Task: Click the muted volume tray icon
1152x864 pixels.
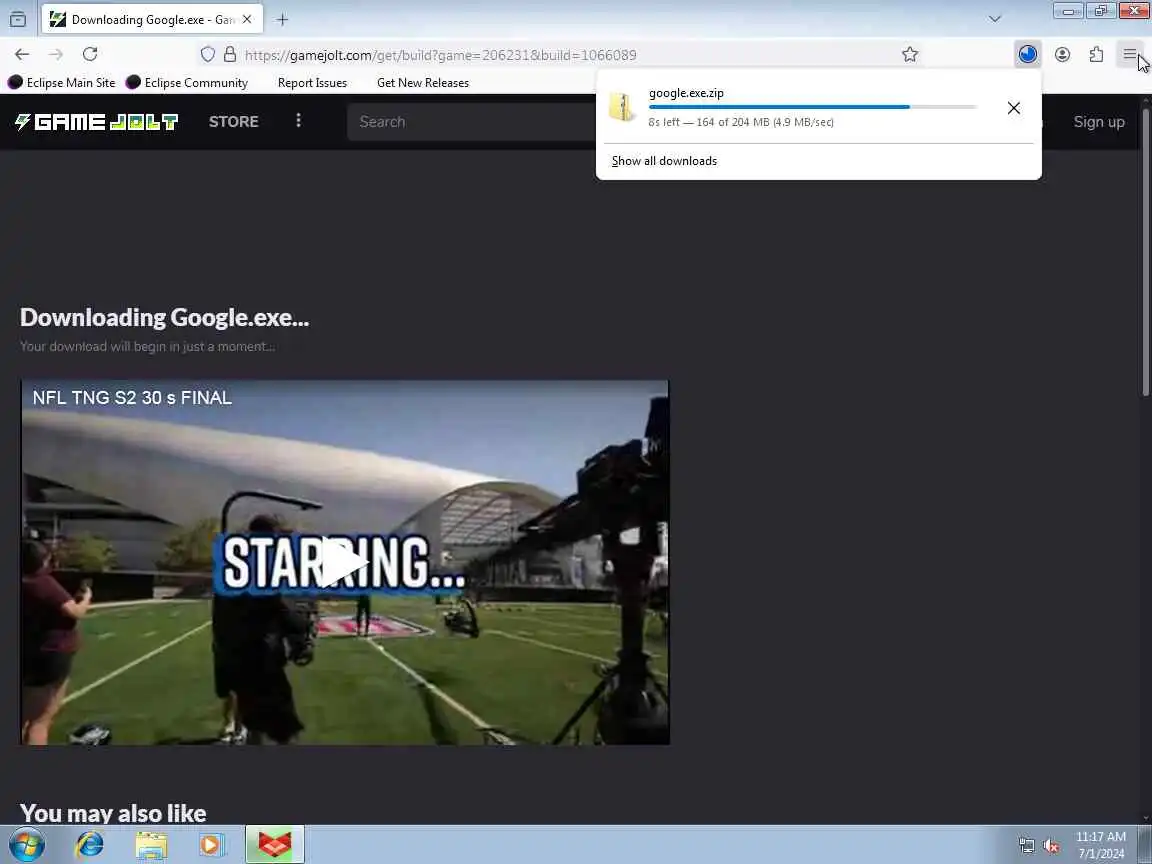Action: tap(1051, 846)
